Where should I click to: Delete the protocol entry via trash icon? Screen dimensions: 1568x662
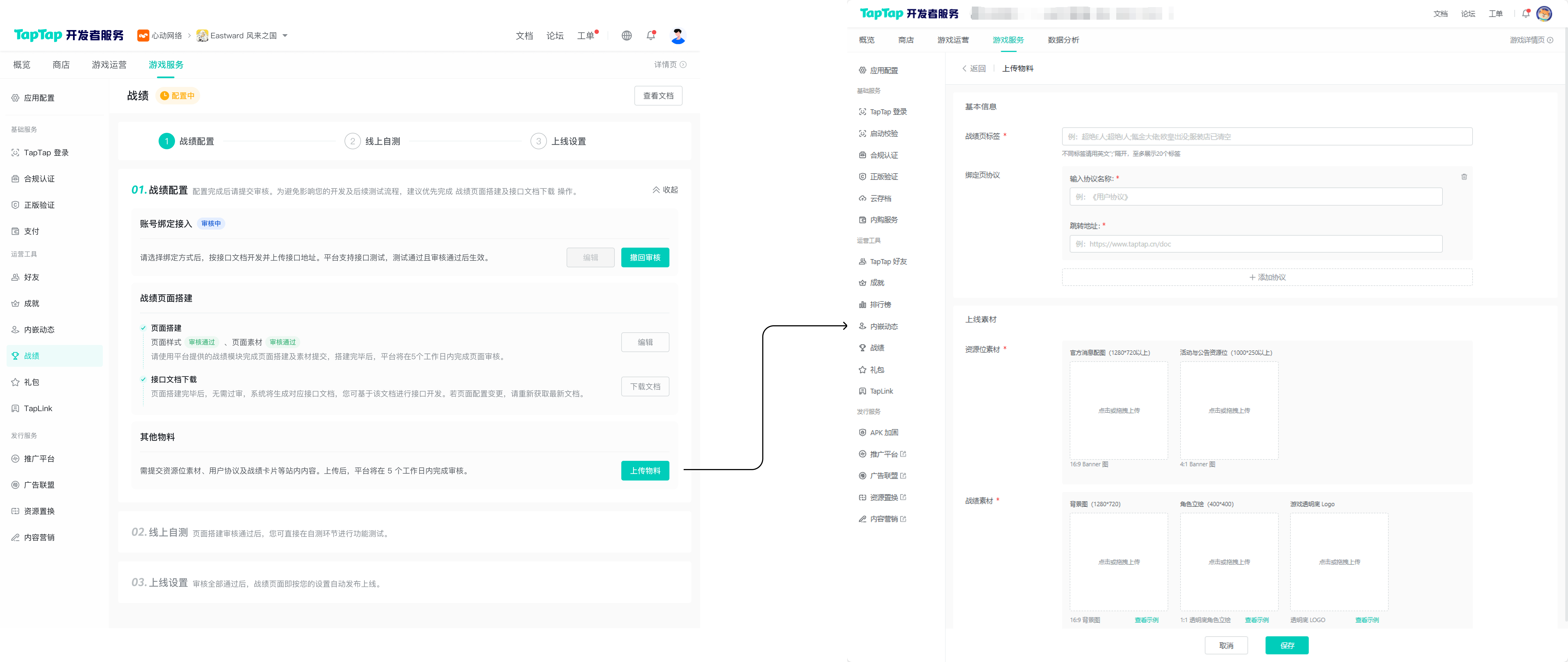tap(1464, 177)
